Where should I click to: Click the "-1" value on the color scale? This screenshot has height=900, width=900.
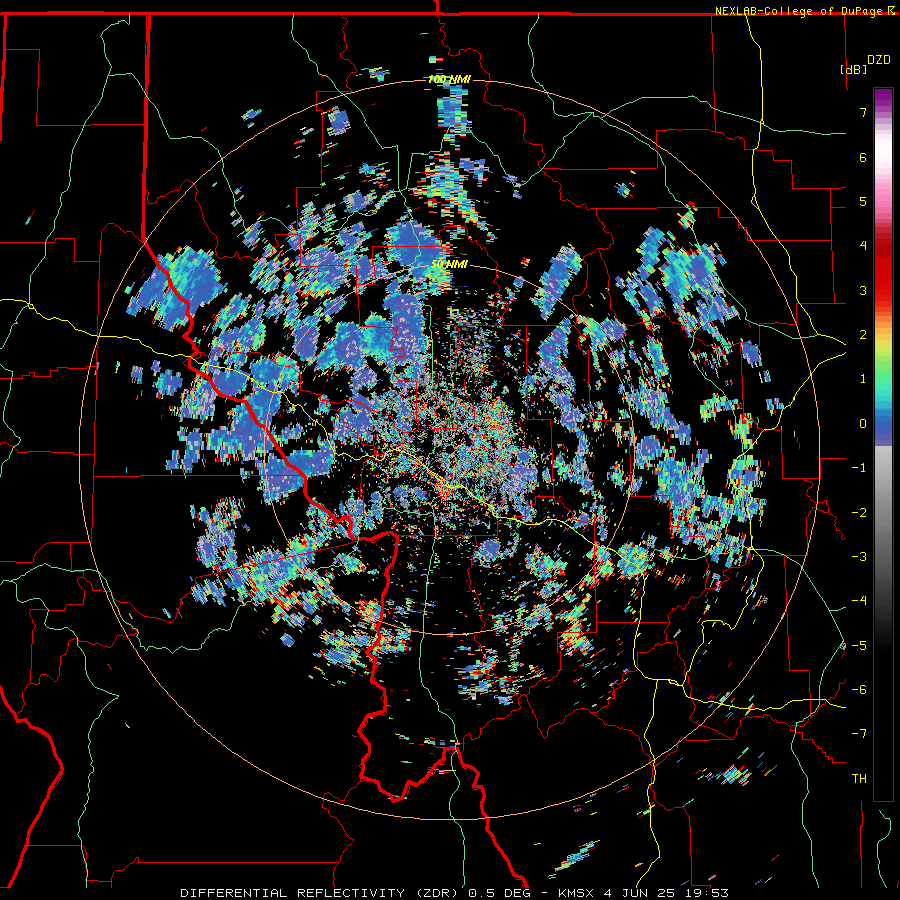pos(859,467)
